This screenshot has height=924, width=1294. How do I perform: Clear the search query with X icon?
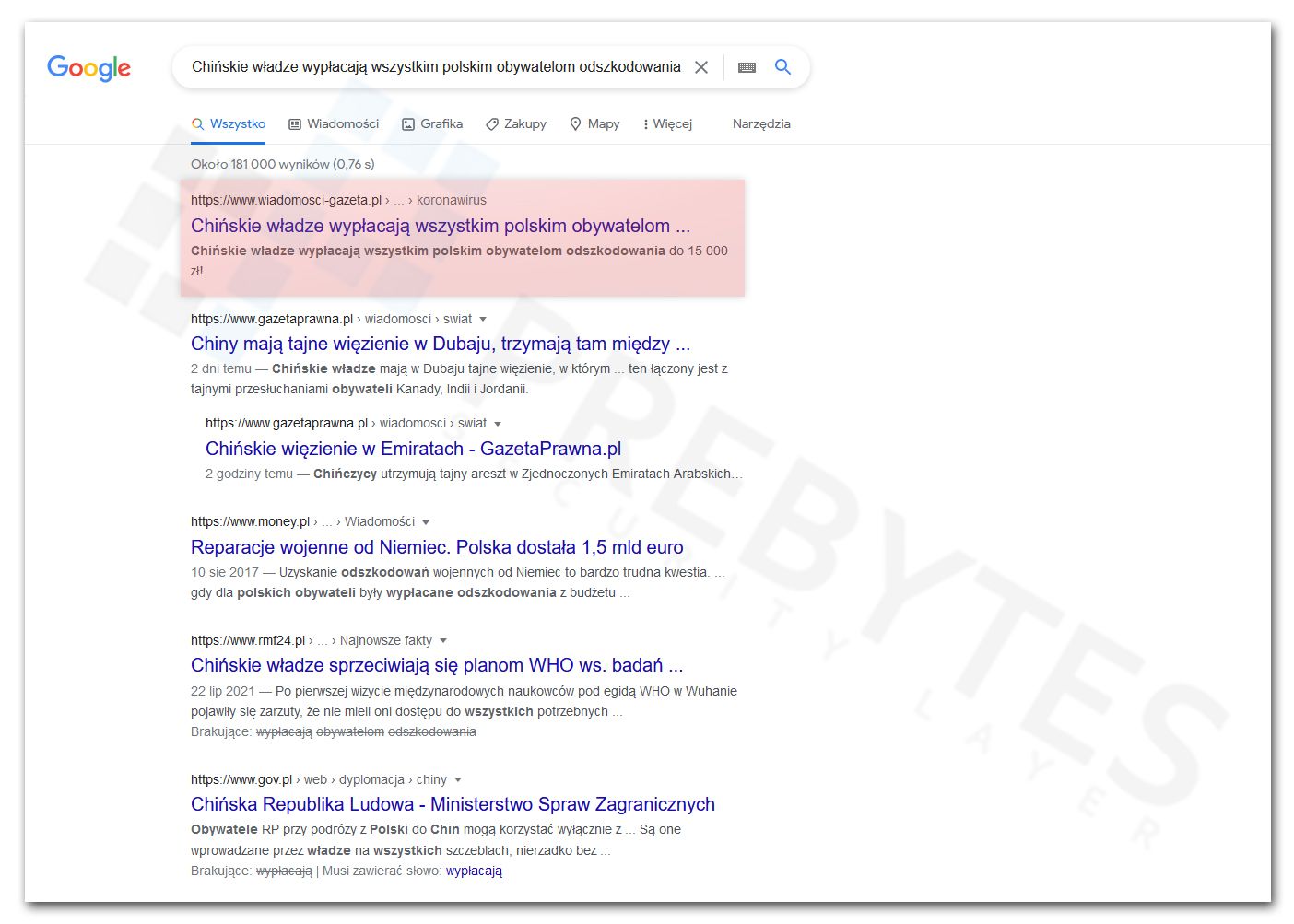(x=701, y=67)
